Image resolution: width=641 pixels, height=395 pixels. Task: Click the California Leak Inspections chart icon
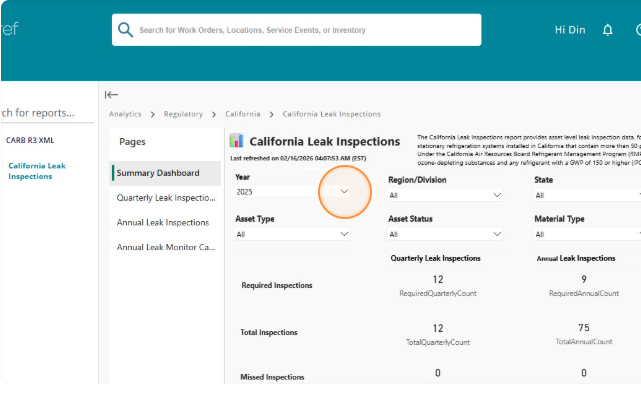(236, 141)
